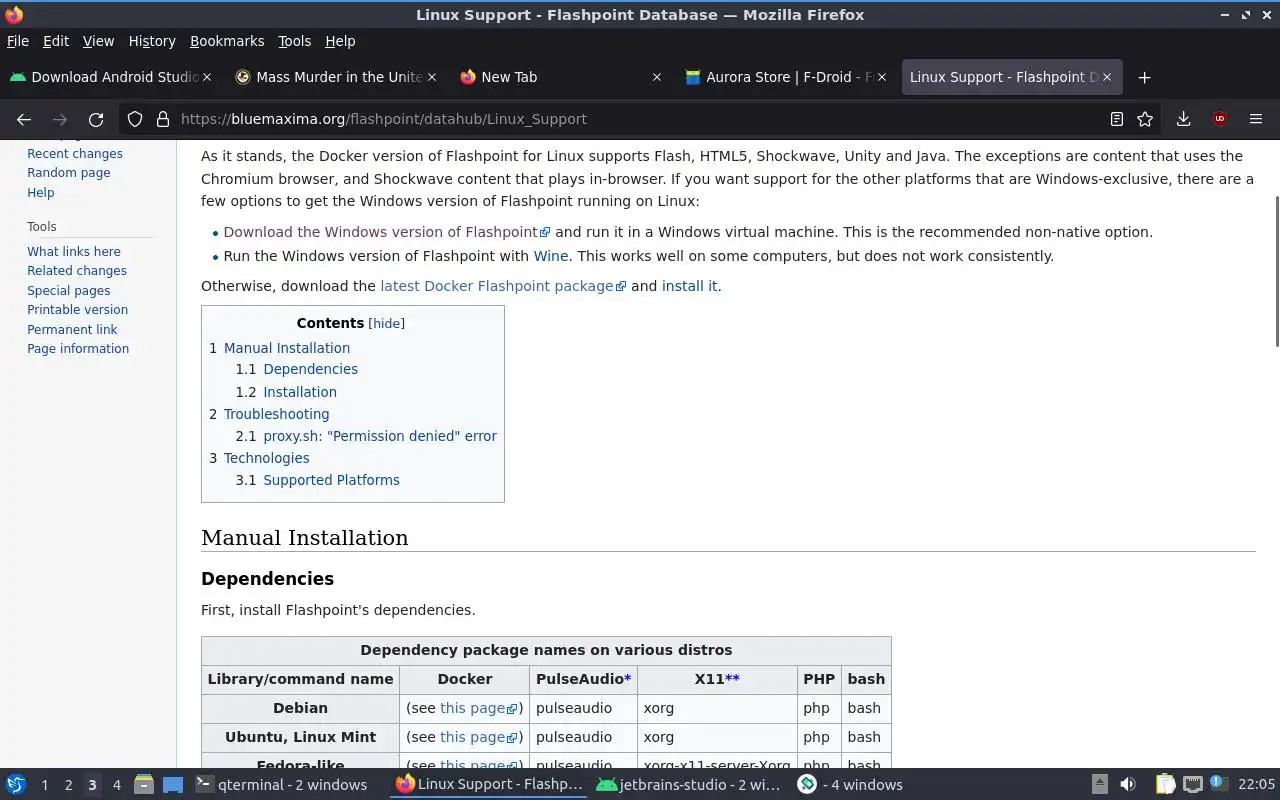Screen dimensions: 1280x800
Task: Open Random page sidebar link
Action: pos(69,173)
